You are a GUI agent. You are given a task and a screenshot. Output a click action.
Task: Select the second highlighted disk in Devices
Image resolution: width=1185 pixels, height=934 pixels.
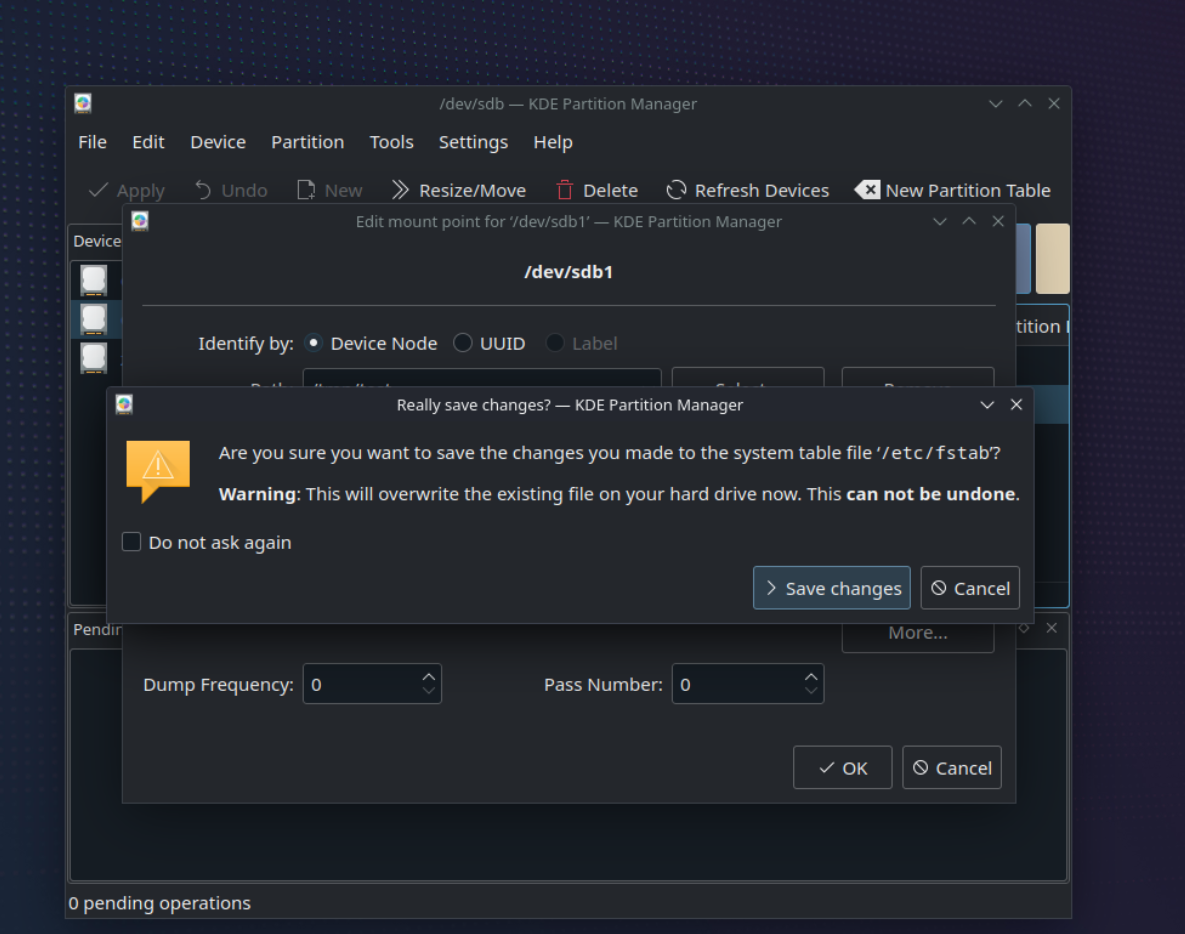(x=94, y=319)
